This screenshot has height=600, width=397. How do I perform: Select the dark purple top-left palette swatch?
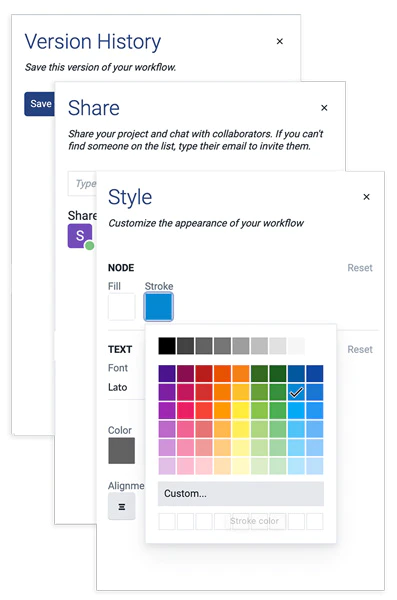167,373
